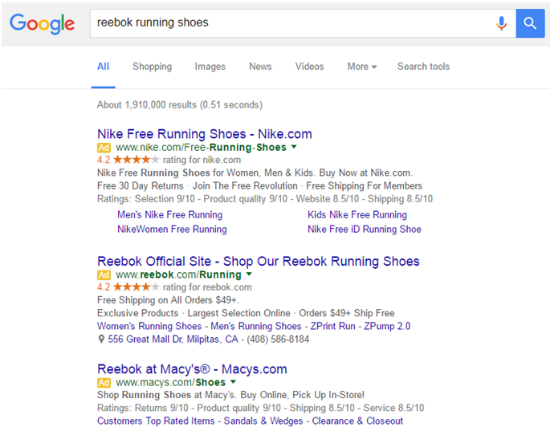Click the Ad badge on the Nike result

104,147
